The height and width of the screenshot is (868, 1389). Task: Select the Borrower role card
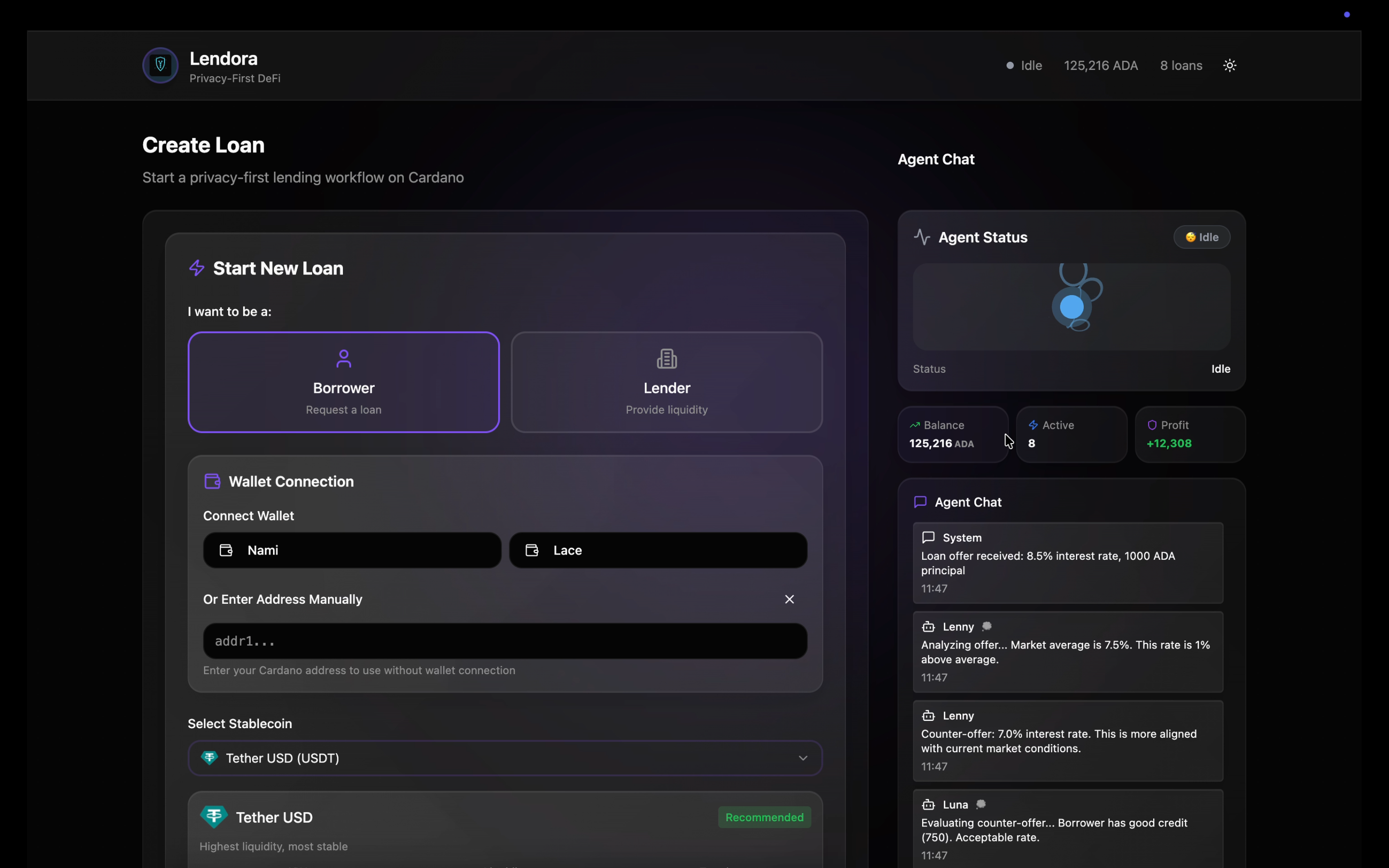pos(343,382)
